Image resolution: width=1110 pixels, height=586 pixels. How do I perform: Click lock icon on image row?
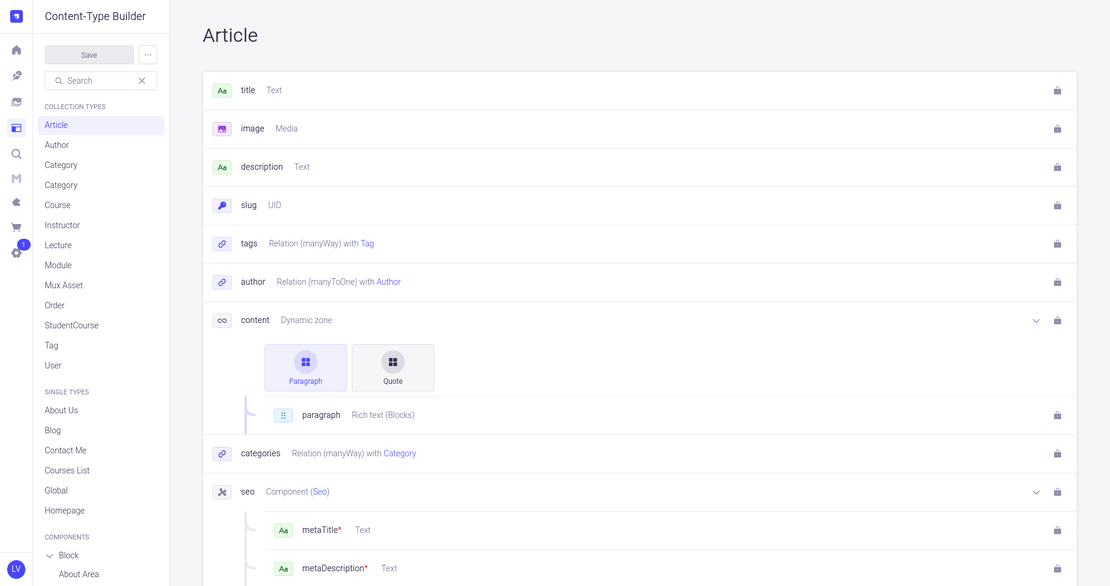(1058, 129)
